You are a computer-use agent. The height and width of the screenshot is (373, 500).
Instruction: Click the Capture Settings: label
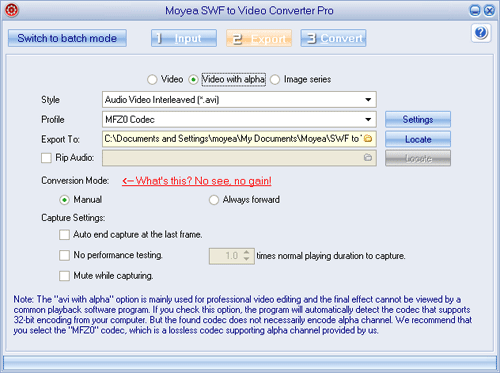[x=73, y=218]
